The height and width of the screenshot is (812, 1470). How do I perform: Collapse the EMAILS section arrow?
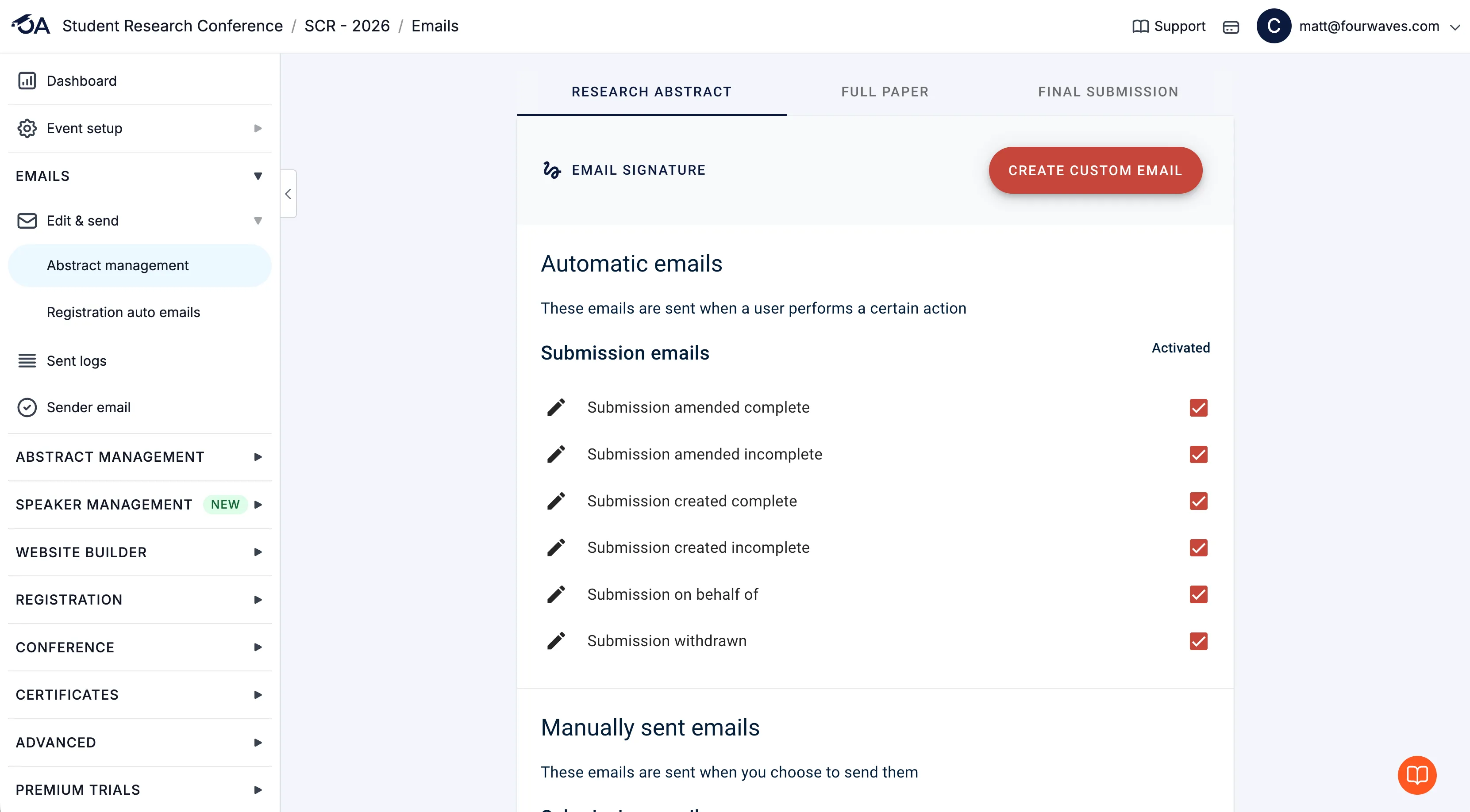coord(258,176)
